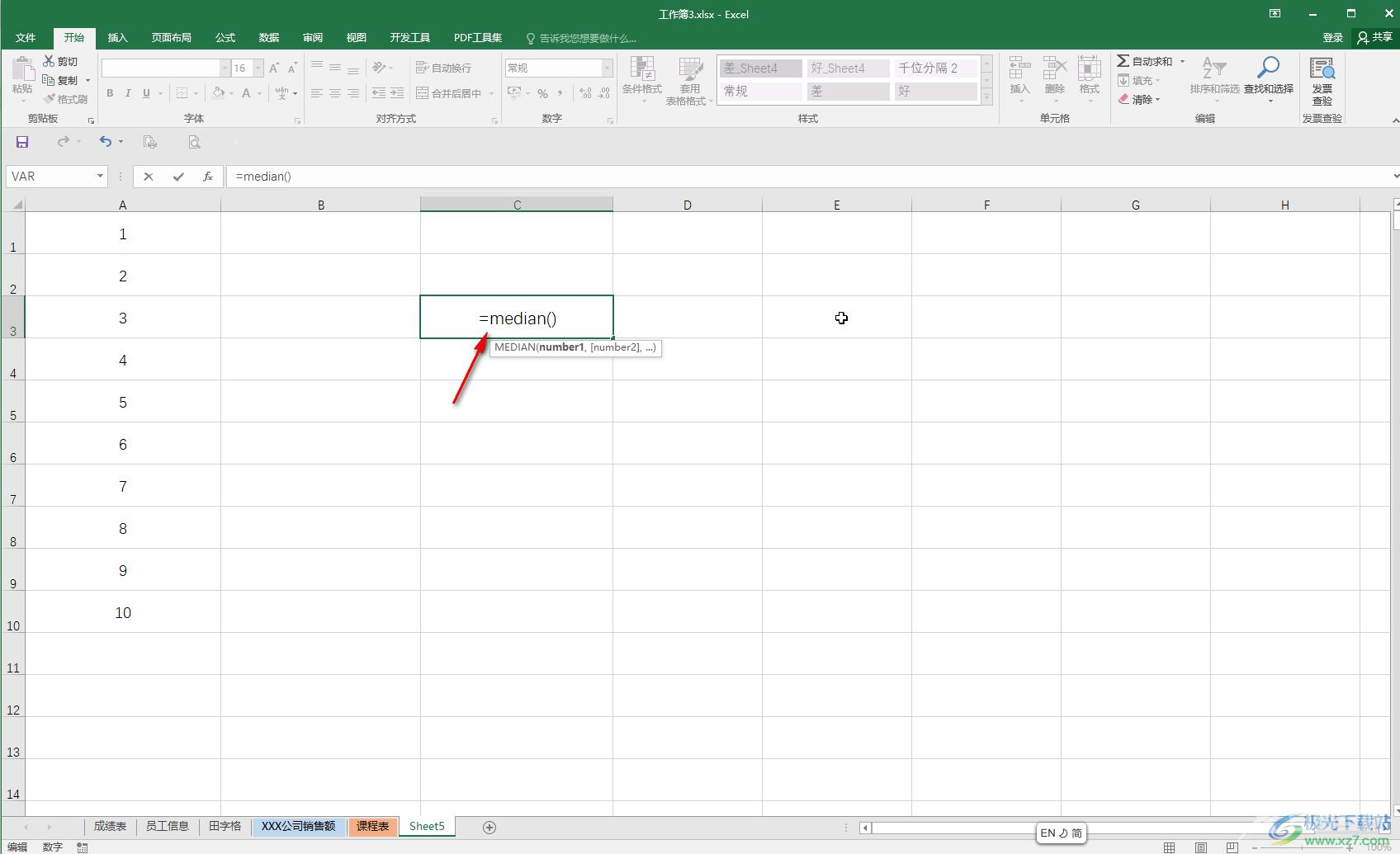Click the Redo arrow icon
Screen dimensions: 1400x854
pos(64,142)
